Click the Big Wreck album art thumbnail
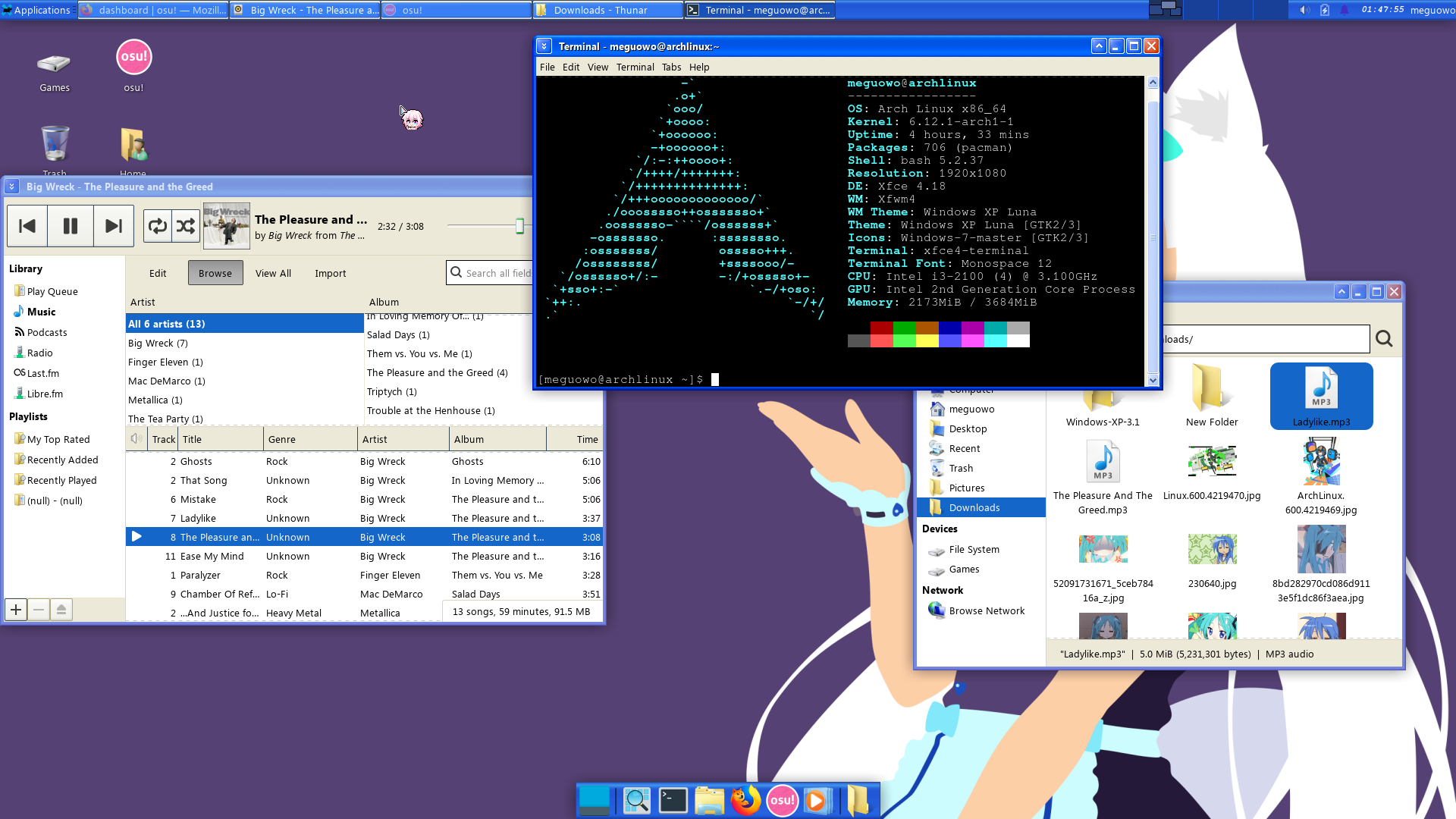Viewport: 1456px width, 819px height. point(227,226)
